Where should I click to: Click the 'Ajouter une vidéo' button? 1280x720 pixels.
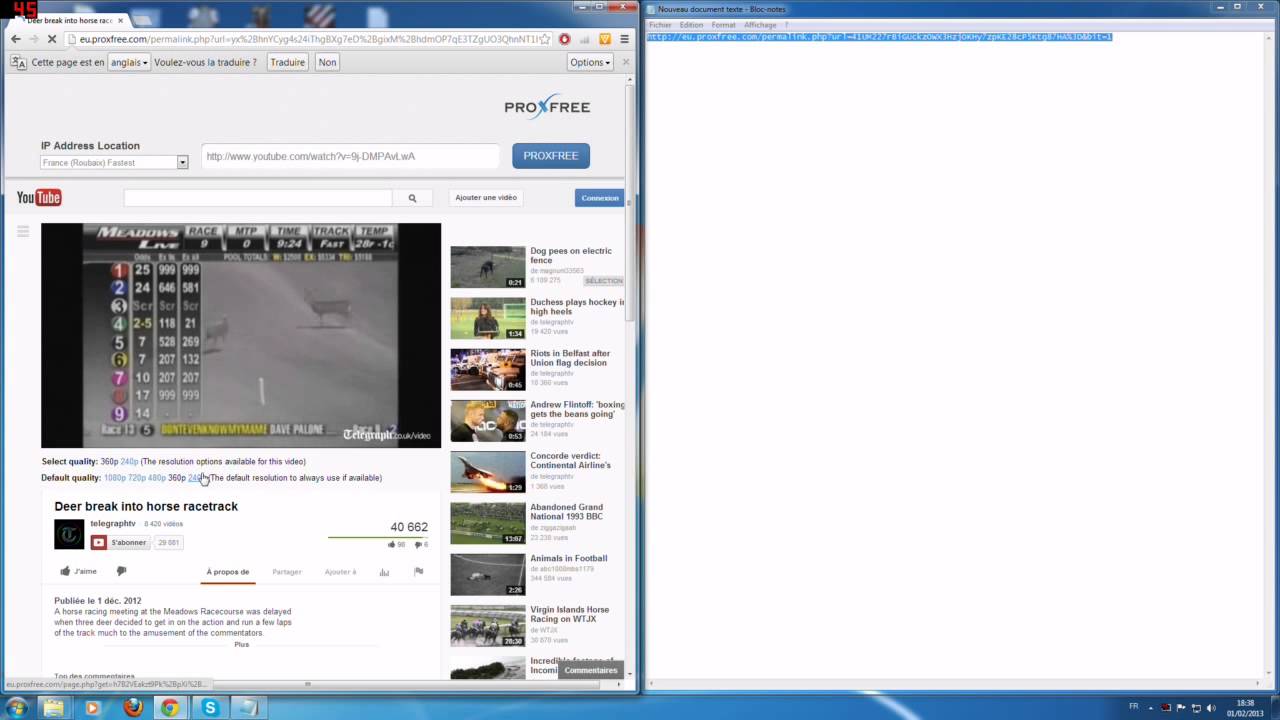(486, 198)
